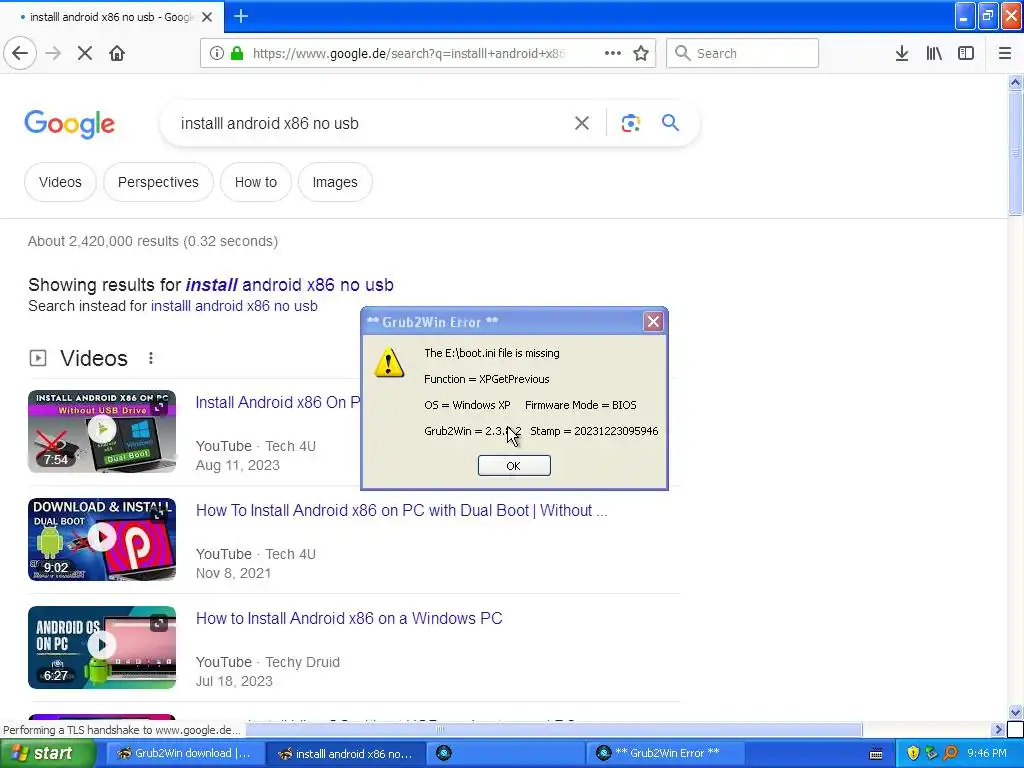Click the security shield tray icon

click(x=913, y=753)
